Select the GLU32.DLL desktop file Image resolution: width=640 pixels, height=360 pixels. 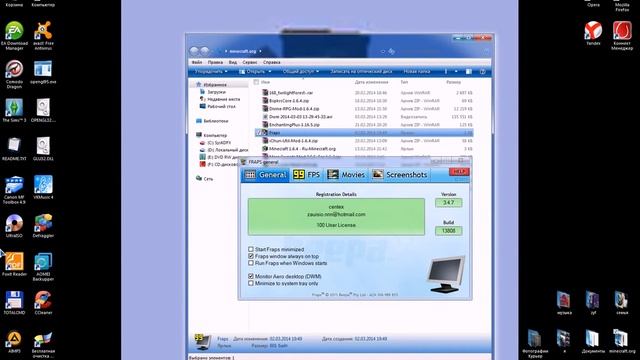(x=43, y=149)
